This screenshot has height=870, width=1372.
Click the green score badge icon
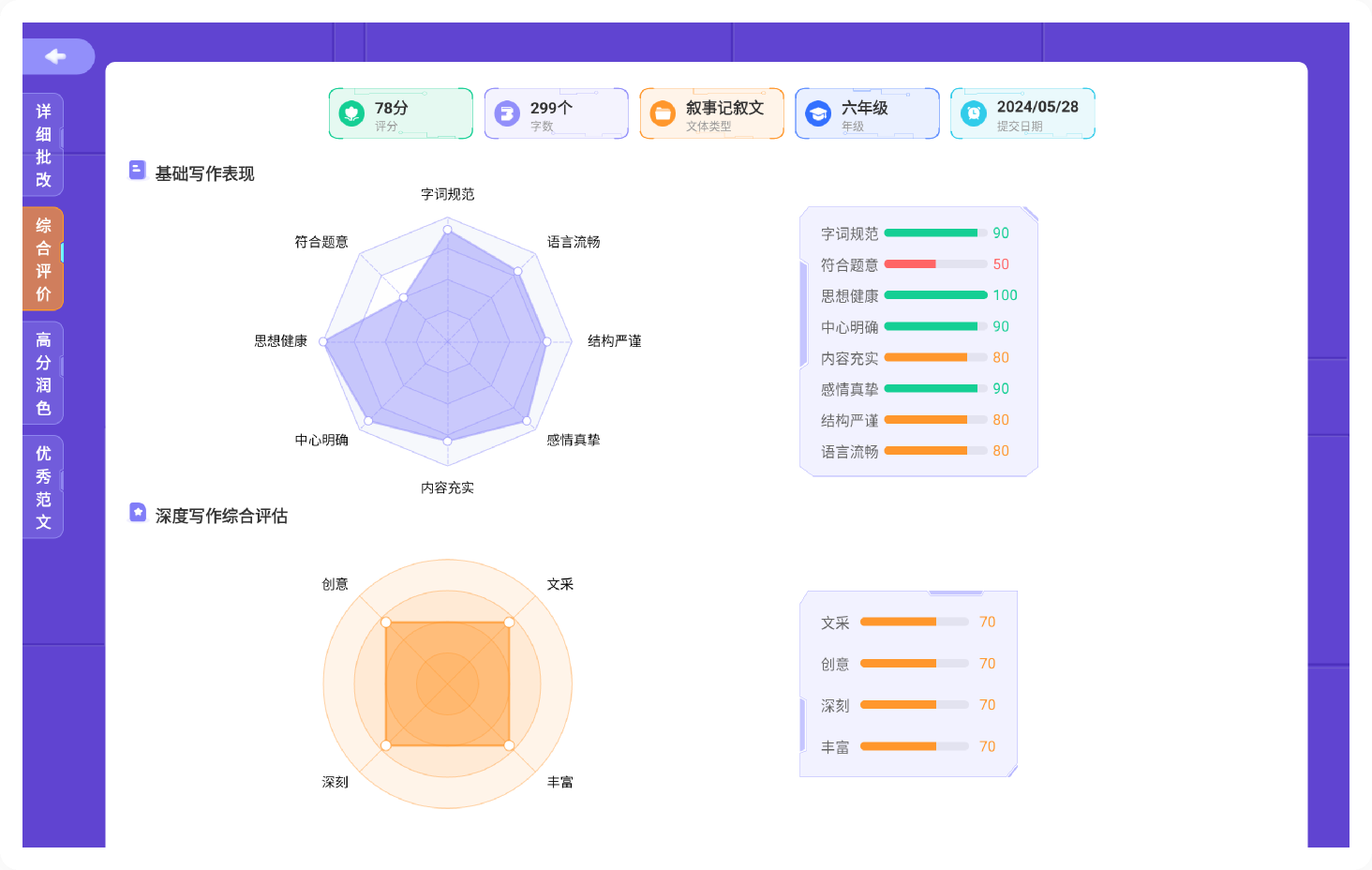coord(351,113)
